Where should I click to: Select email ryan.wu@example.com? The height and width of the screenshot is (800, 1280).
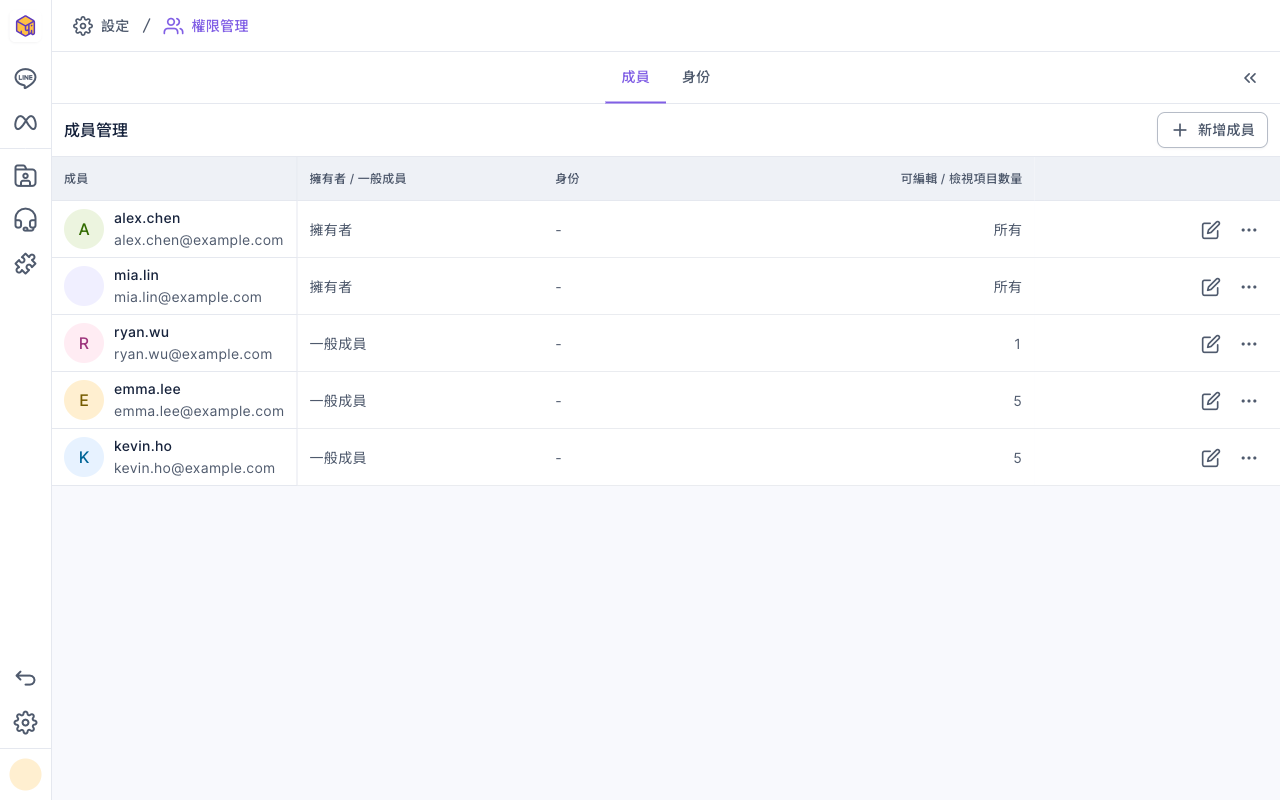point(193,354)
